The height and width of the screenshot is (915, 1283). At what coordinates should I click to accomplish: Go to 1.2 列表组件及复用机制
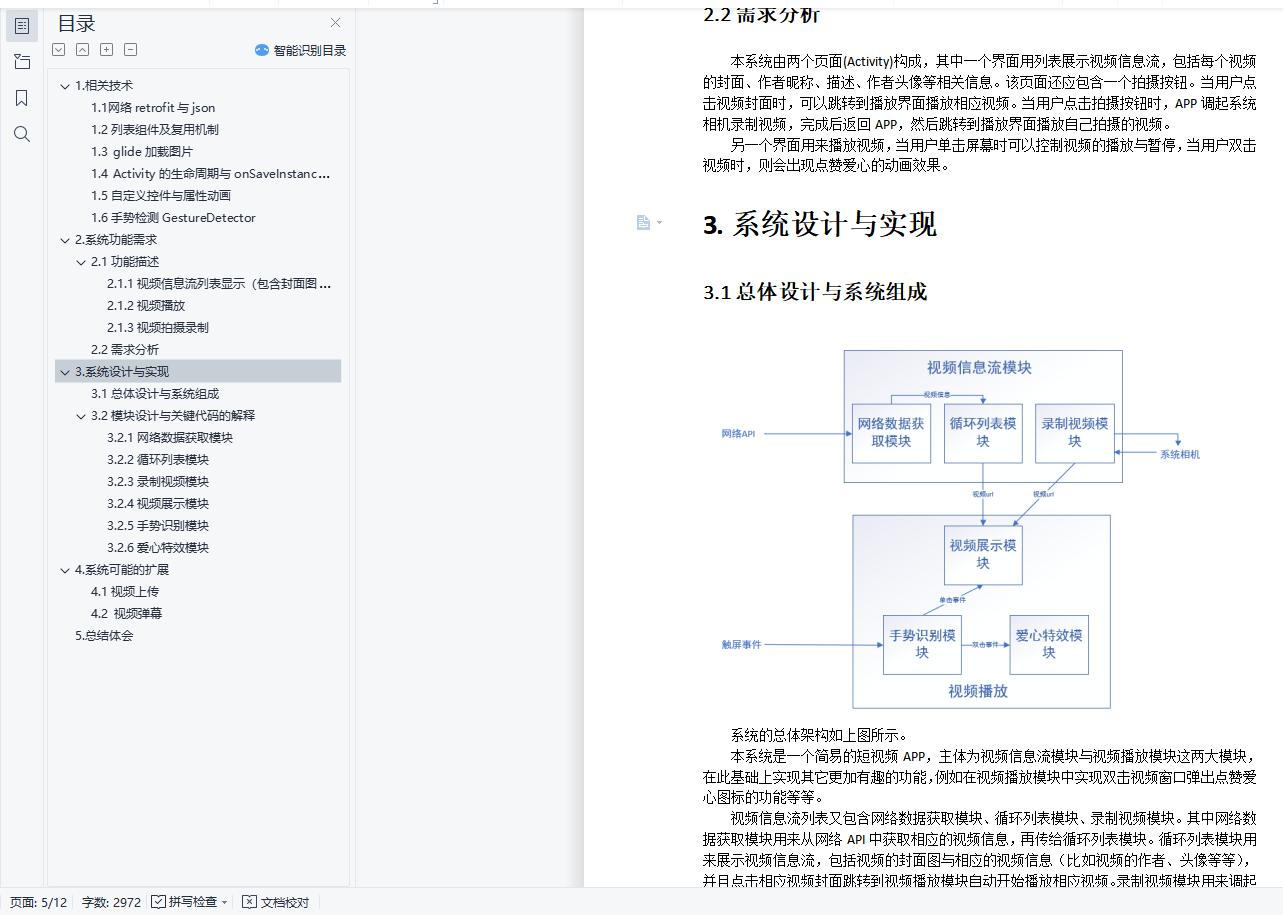coord(155,130)
